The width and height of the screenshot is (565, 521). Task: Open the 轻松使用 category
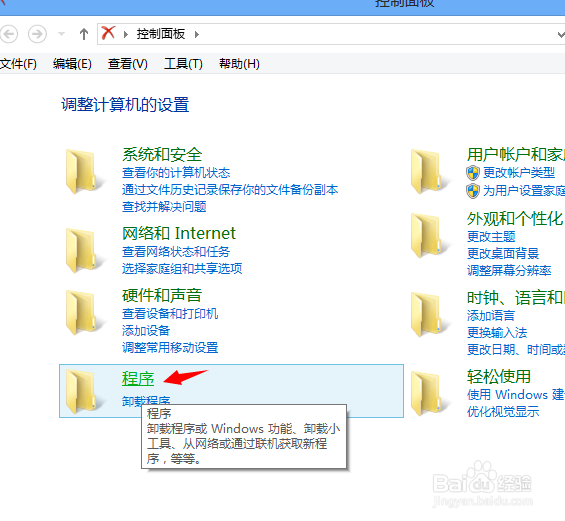[499, 377]
